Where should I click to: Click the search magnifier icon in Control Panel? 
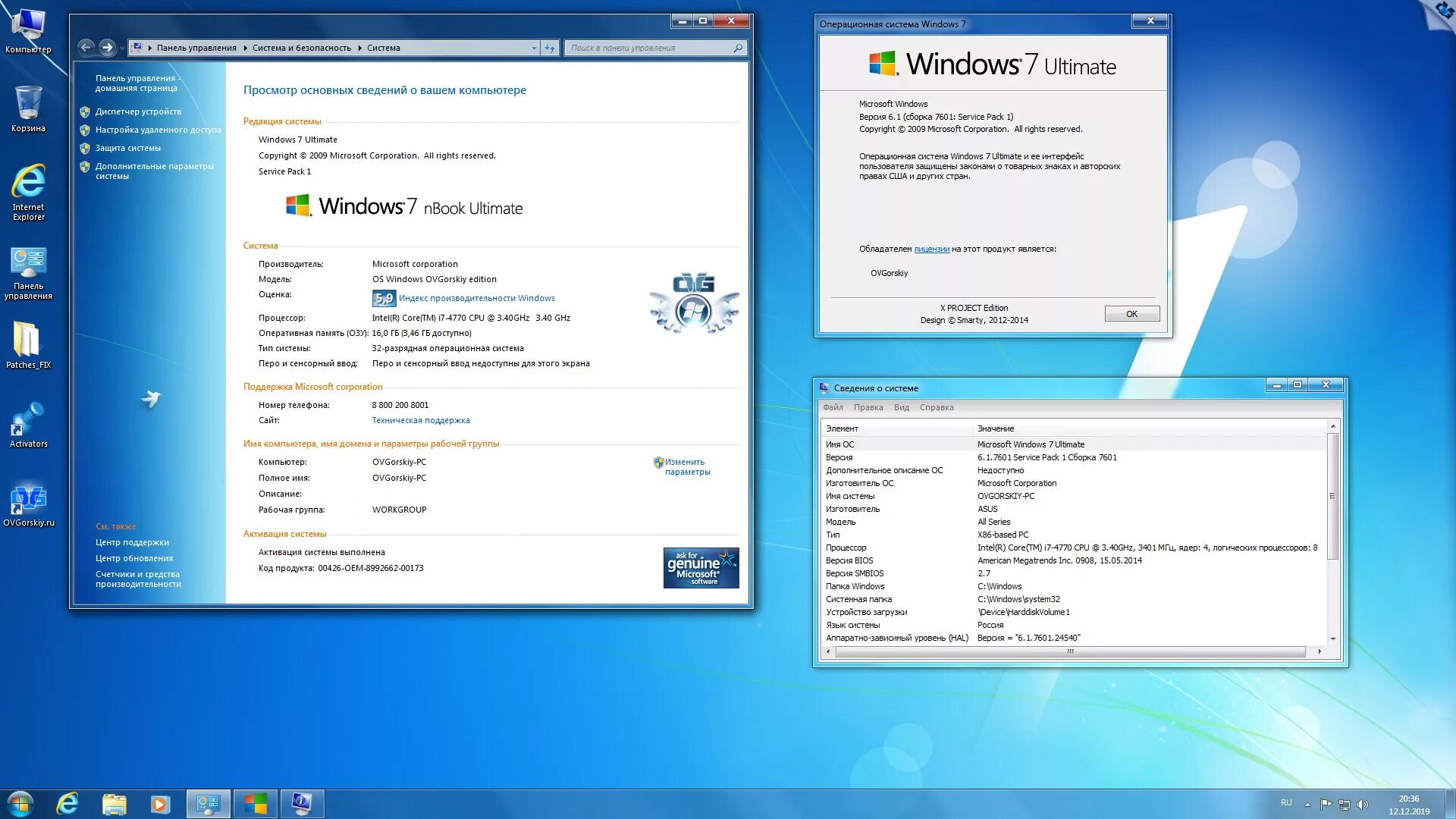point(738,48)
